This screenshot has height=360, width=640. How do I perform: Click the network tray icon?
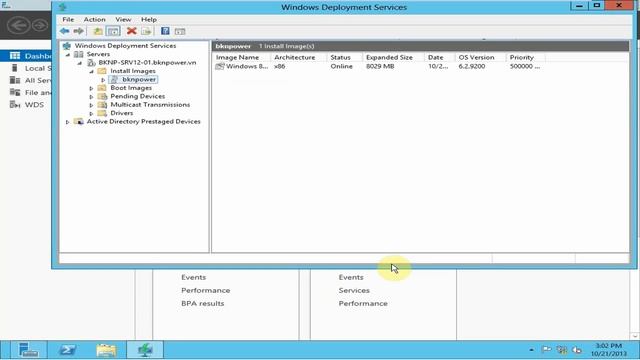coord(562,350)
